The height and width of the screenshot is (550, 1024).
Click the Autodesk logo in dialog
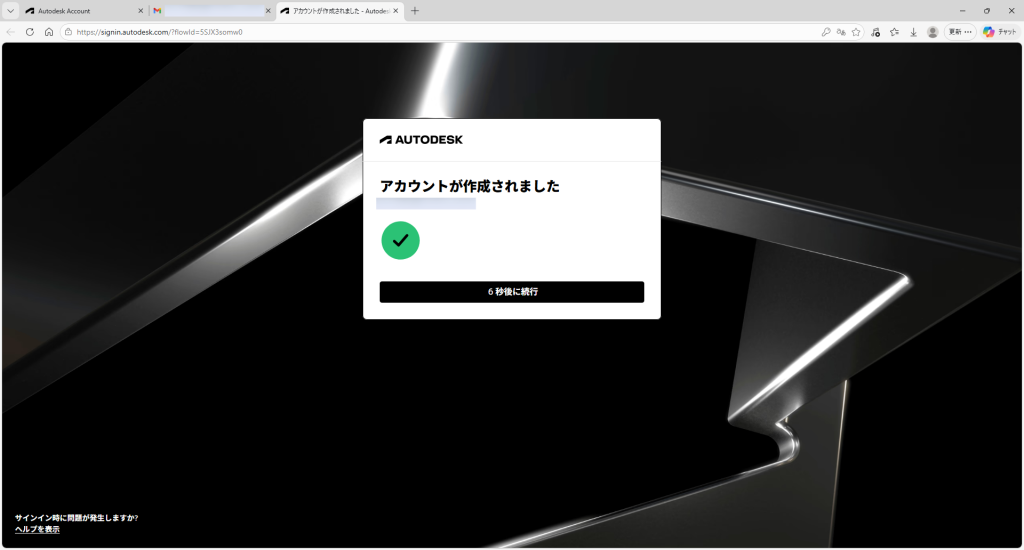[421, 140]
